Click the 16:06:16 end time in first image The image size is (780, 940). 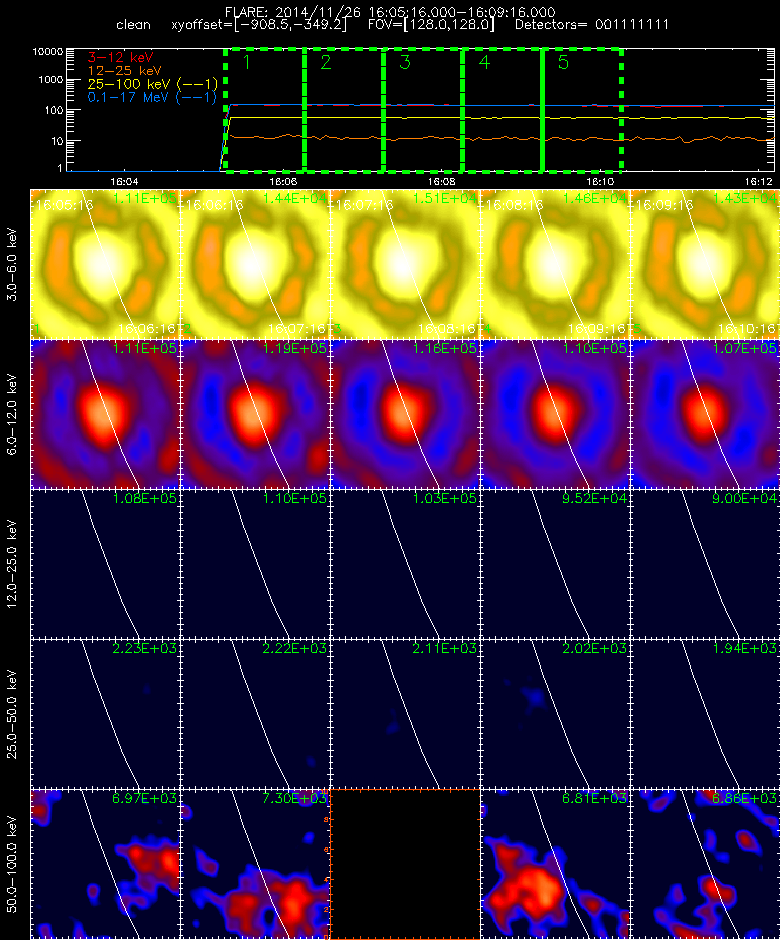pos(147,329)
